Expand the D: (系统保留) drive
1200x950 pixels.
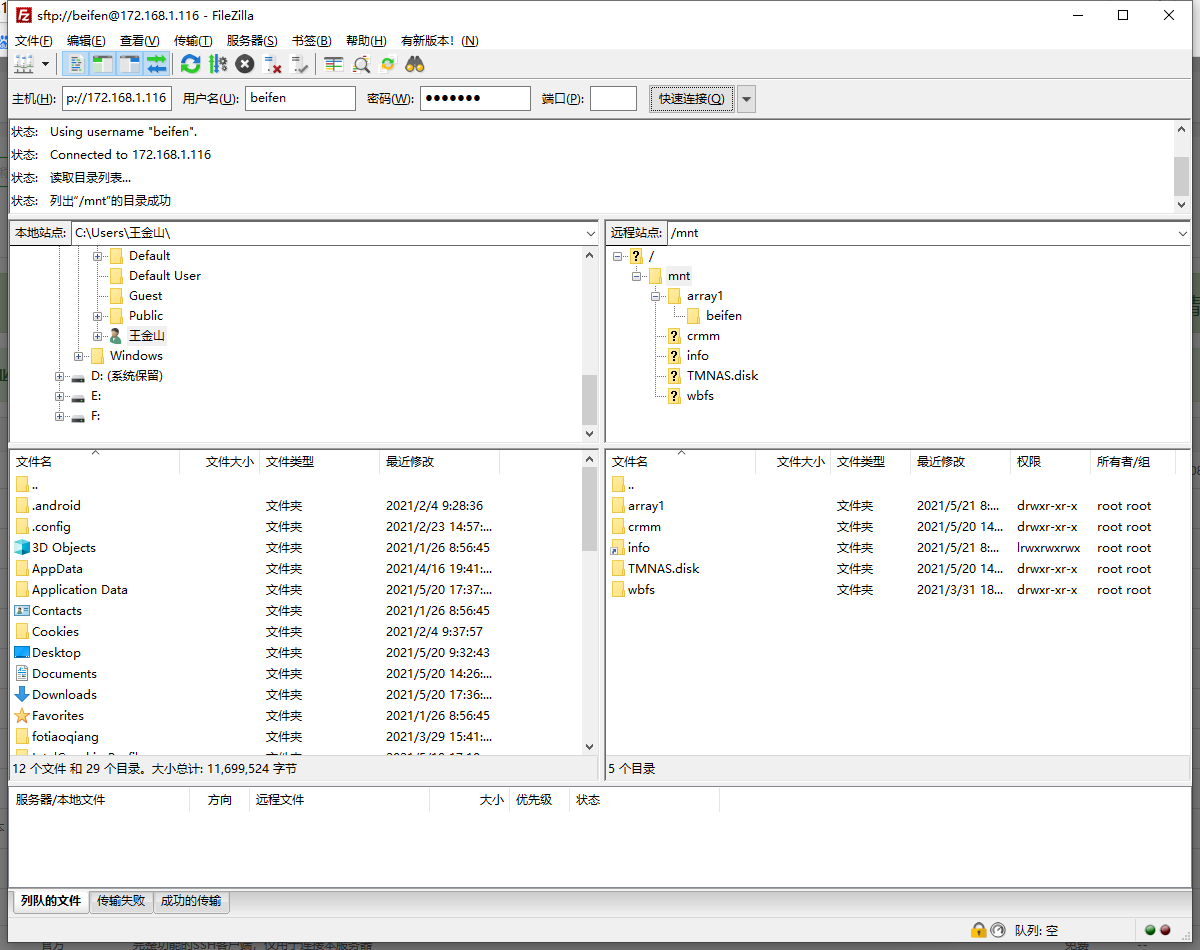point(60,376)
